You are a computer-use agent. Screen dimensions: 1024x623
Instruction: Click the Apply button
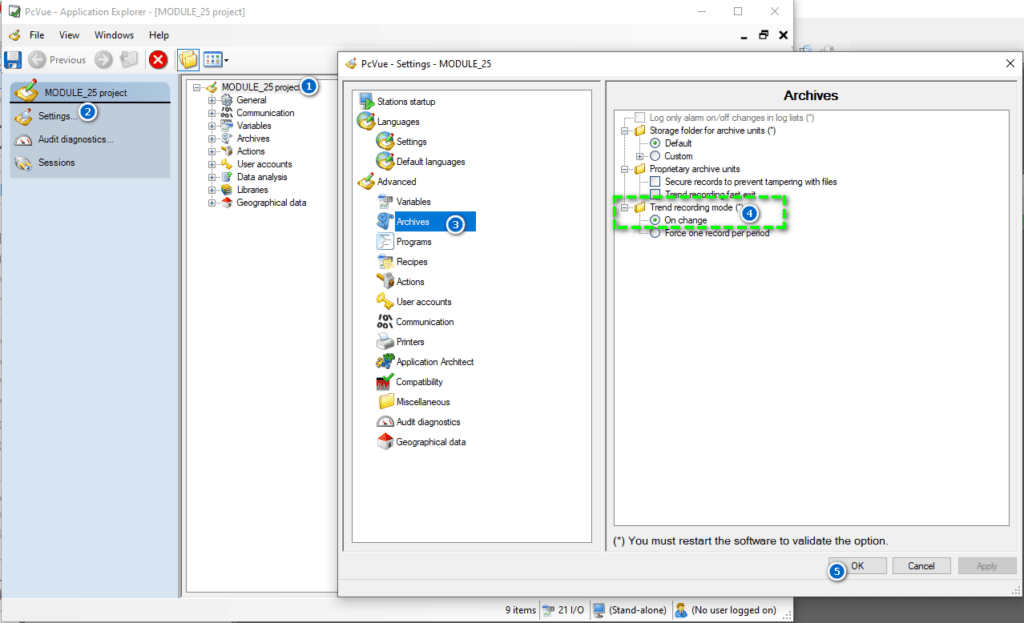[x=987, y=566]
